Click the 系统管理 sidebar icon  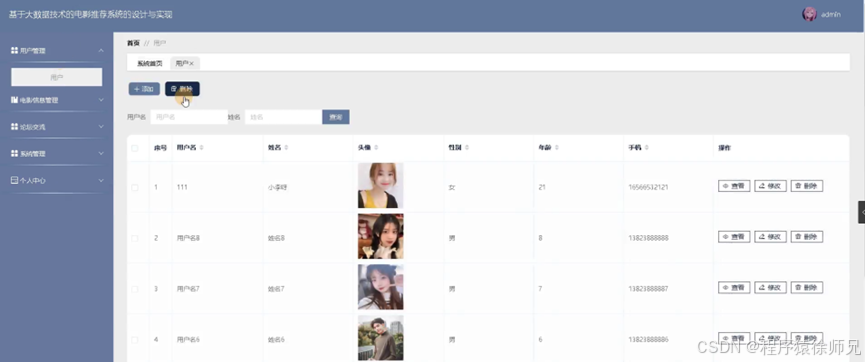point(14,153)
